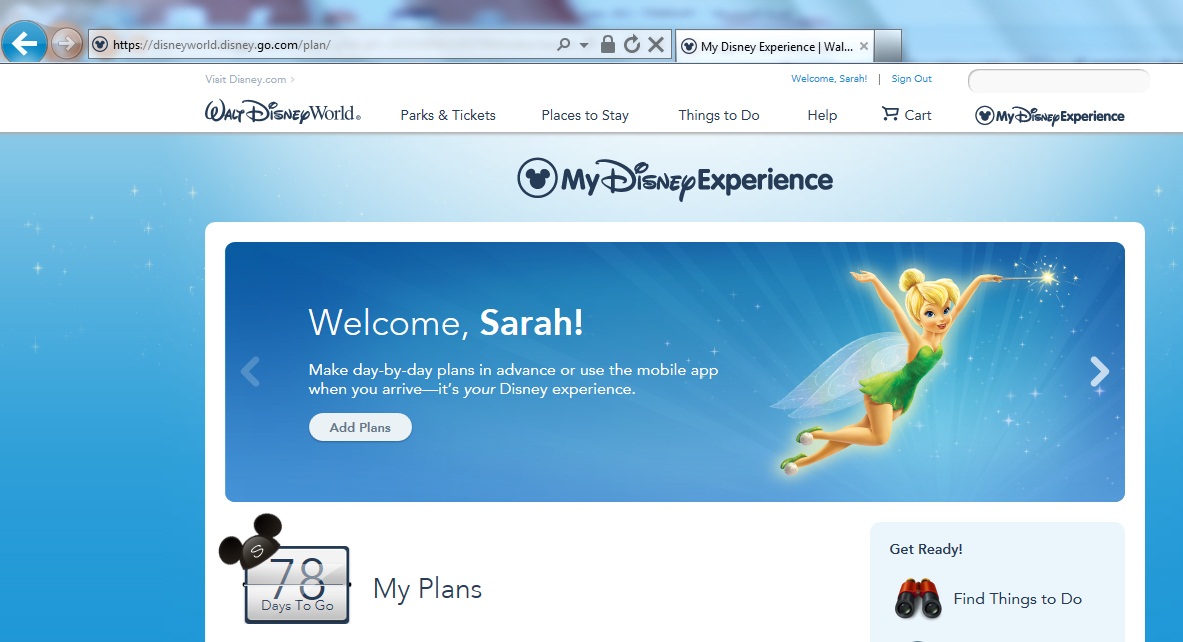The width and height of the screenshot is (1183, 642).
Task: Open a new blank browser tab
Action: pyautogui.click(x=888, y=46)
